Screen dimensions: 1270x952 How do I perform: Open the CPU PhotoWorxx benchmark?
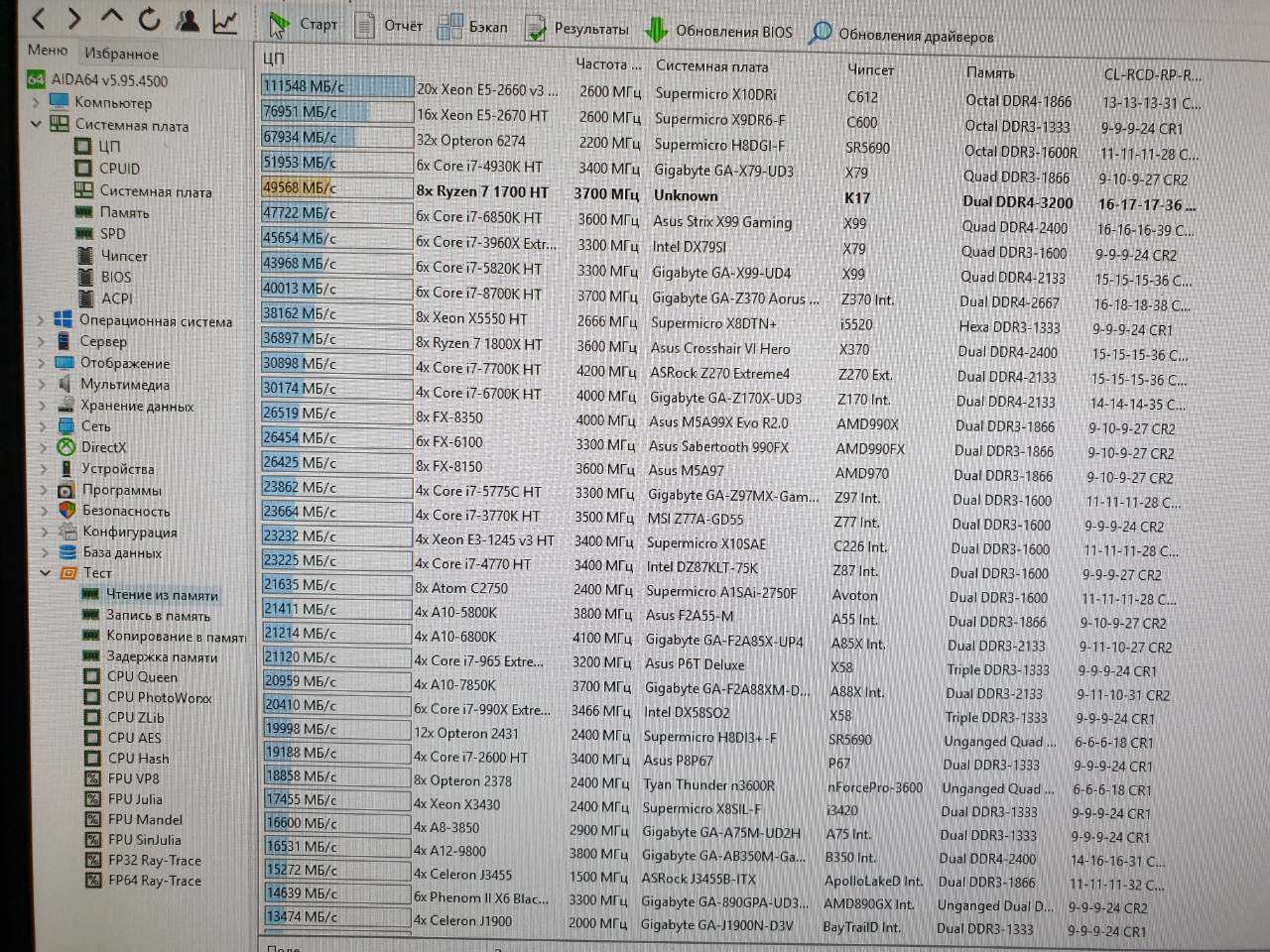[x=148, y=697]
